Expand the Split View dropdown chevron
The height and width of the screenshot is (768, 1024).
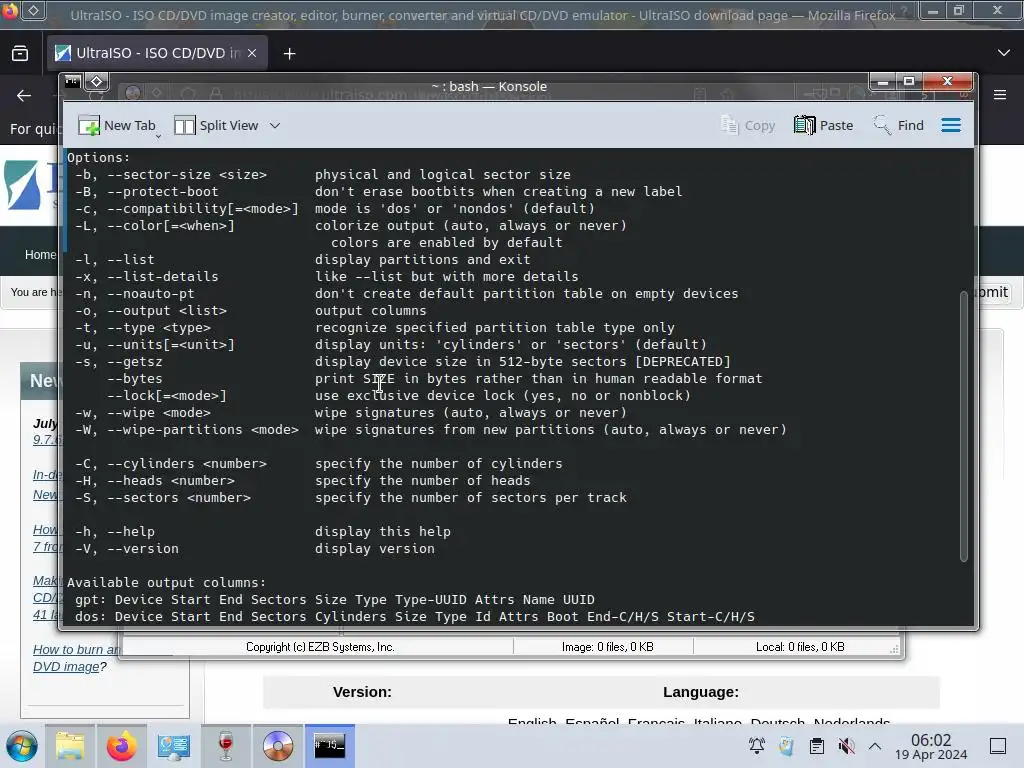(x=275, y=125)
